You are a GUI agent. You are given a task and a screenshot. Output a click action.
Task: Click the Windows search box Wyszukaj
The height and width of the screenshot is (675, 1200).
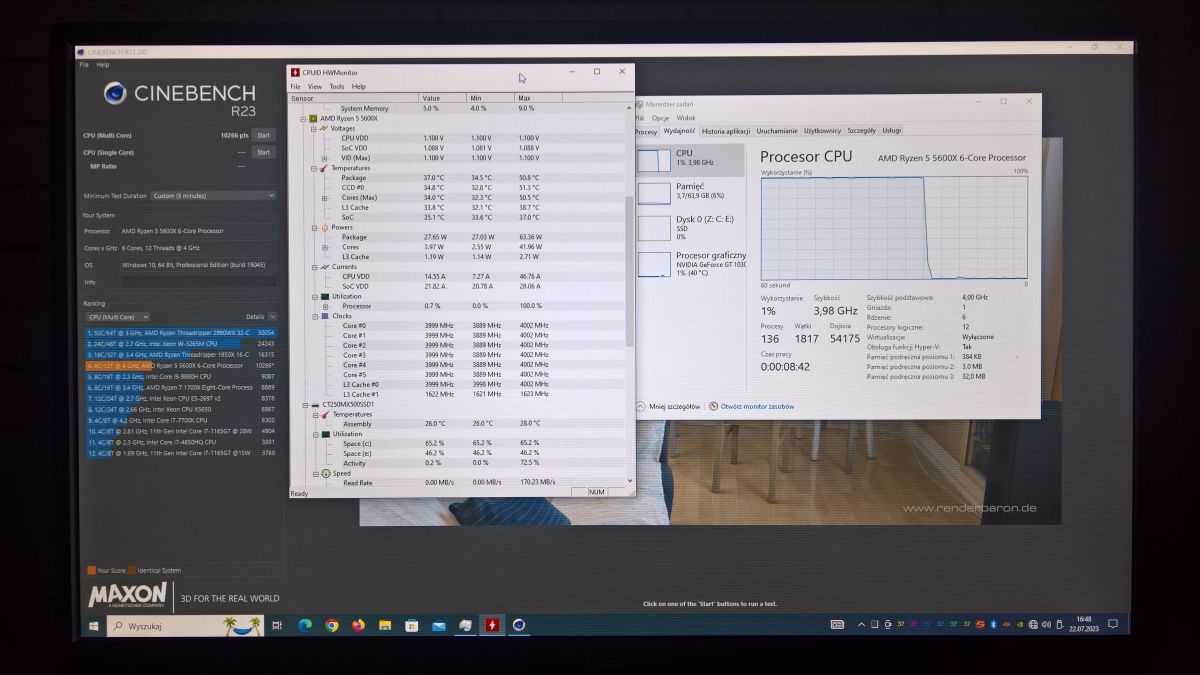click(185, 625)
